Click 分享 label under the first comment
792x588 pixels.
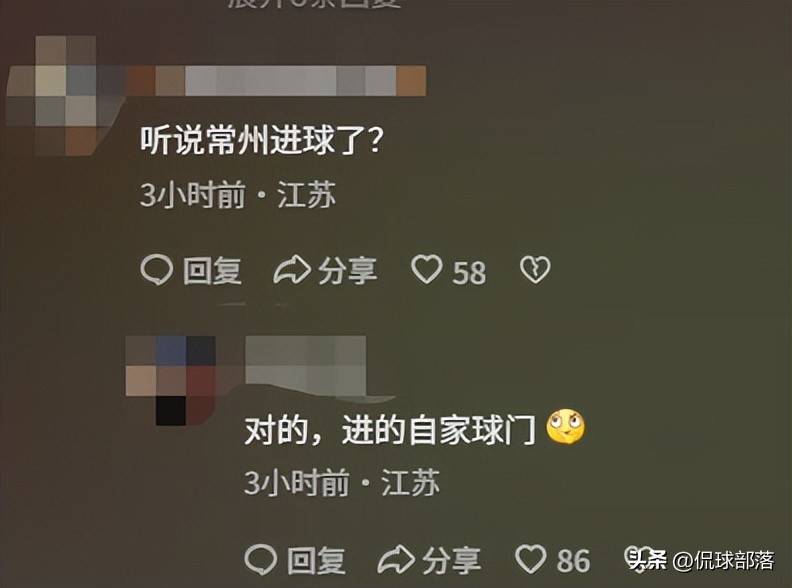[x=348, y=271]
